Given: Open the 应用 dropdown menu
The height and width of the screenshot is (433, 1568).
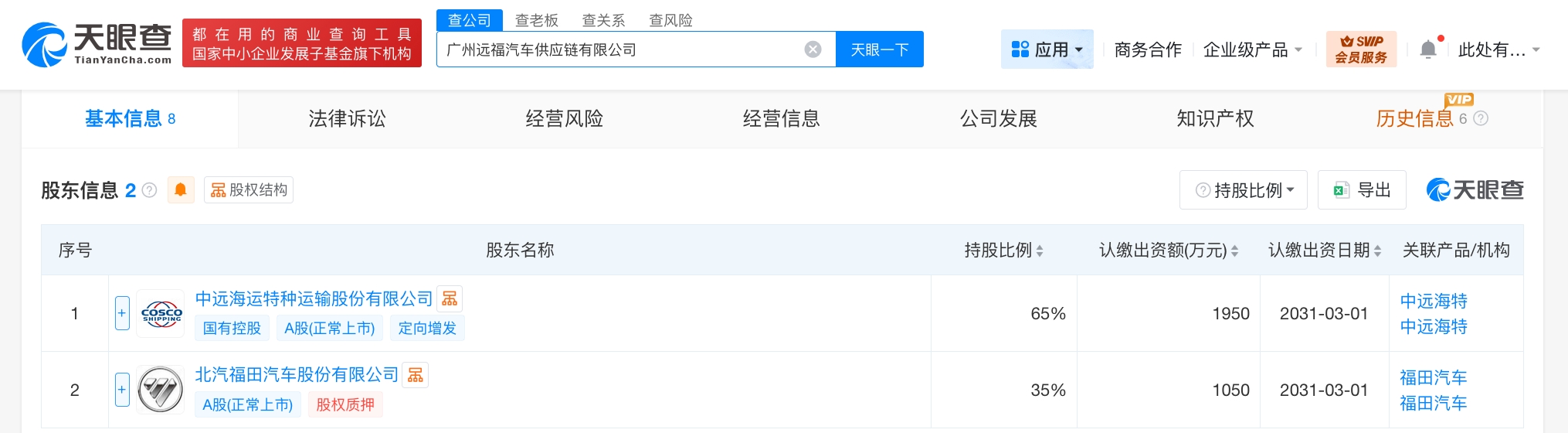Looking at the screenshot, I should [1047, 49].
